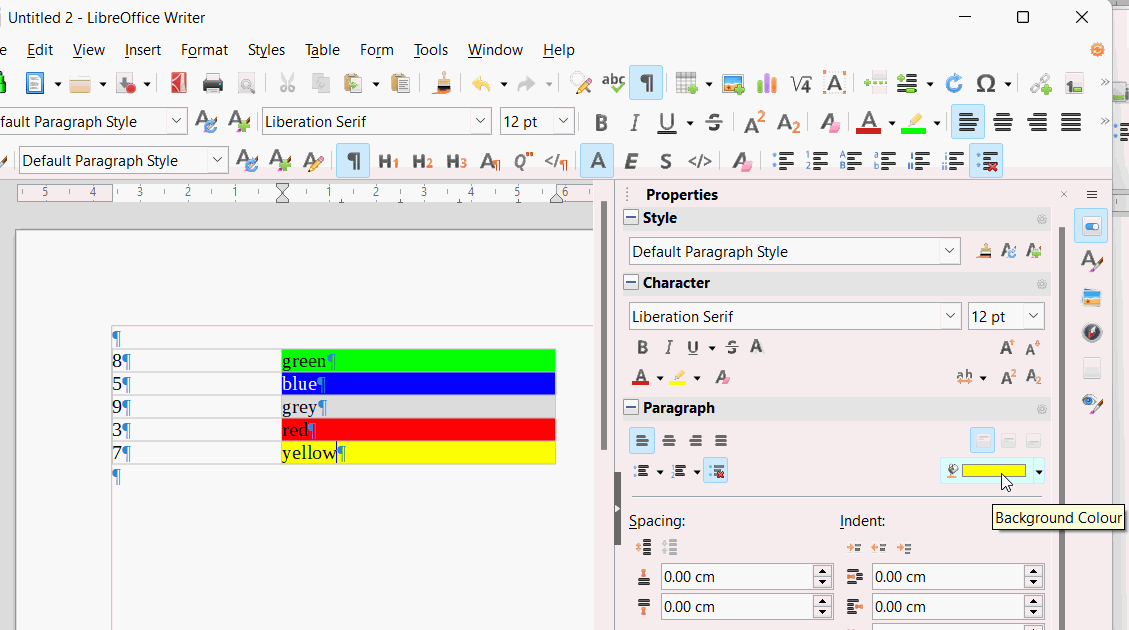Click the Clone Formatting paintbrush icon

(x=442, y=83)
